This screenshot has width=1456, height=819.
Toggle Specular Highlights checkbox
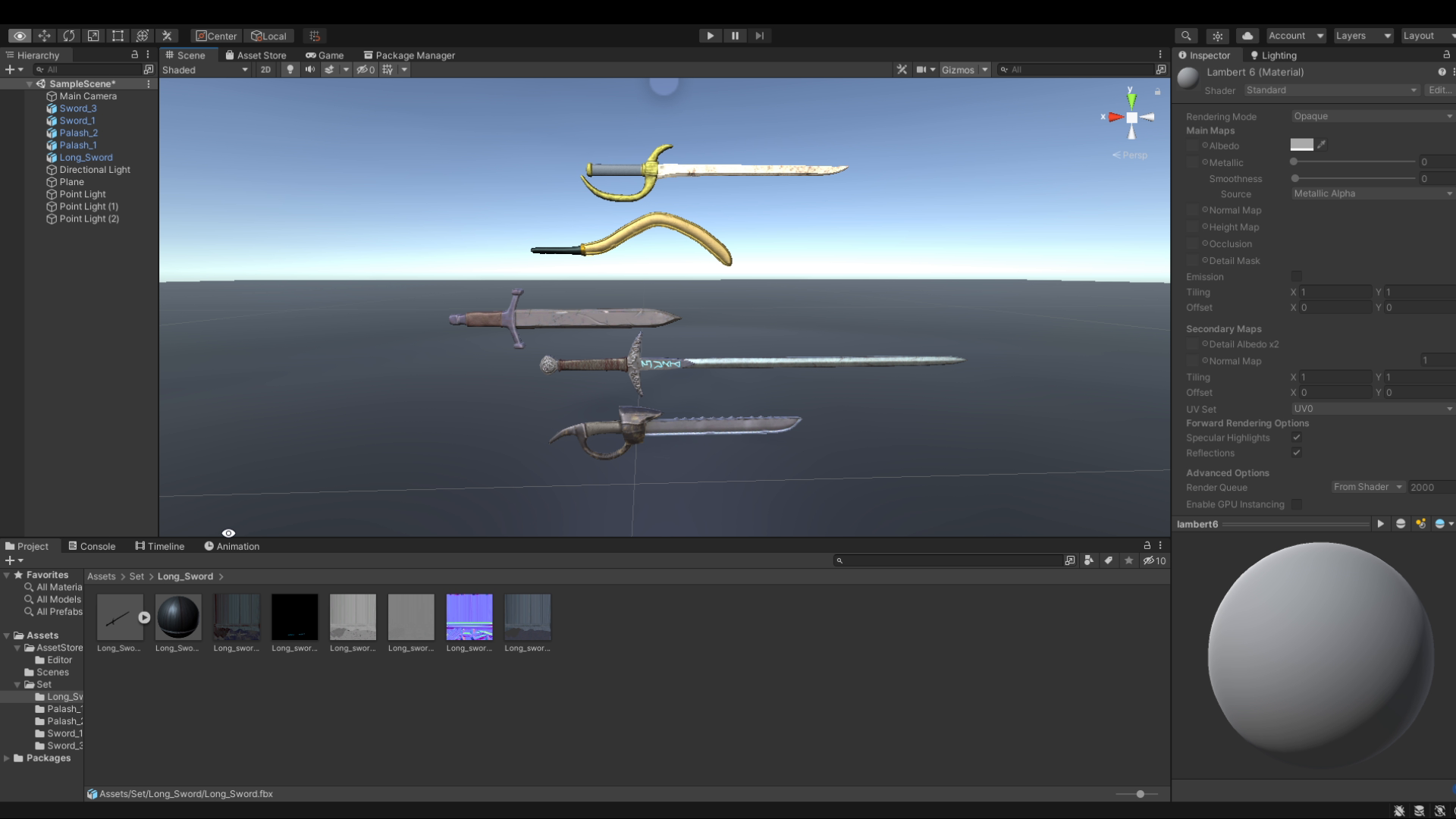click(x=1296, y=438)
